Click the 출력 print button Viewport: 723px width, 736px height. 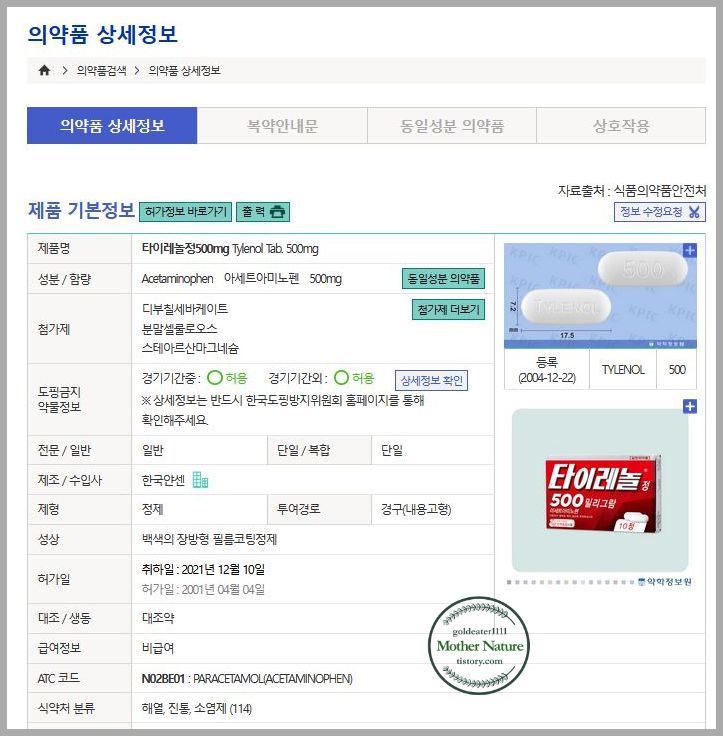(x=263, y=212)
